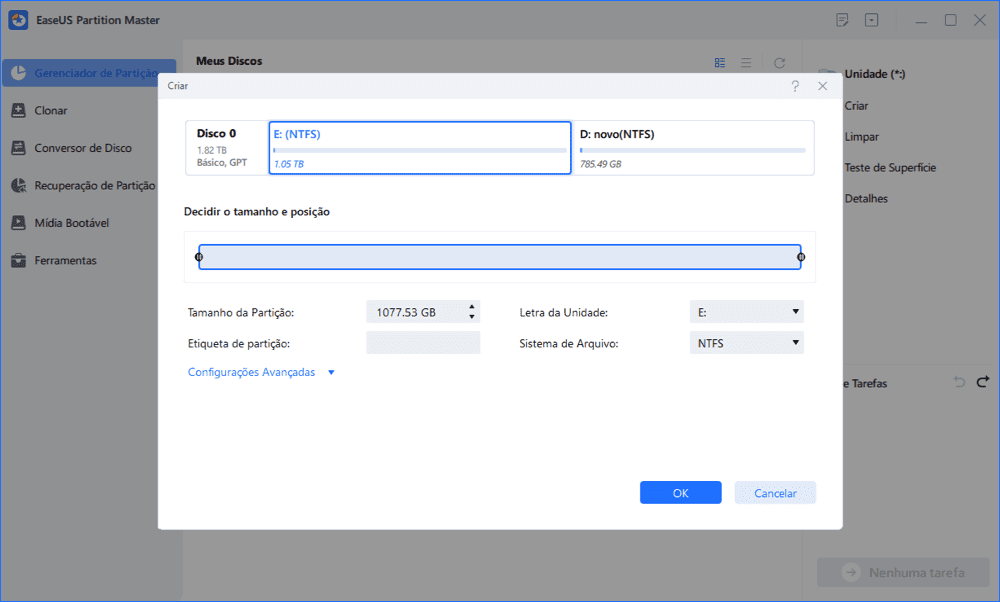This screenshot has height=602, width=1000.
Task: Open the notes icon in title bar
Action: (x=843, y=20)
